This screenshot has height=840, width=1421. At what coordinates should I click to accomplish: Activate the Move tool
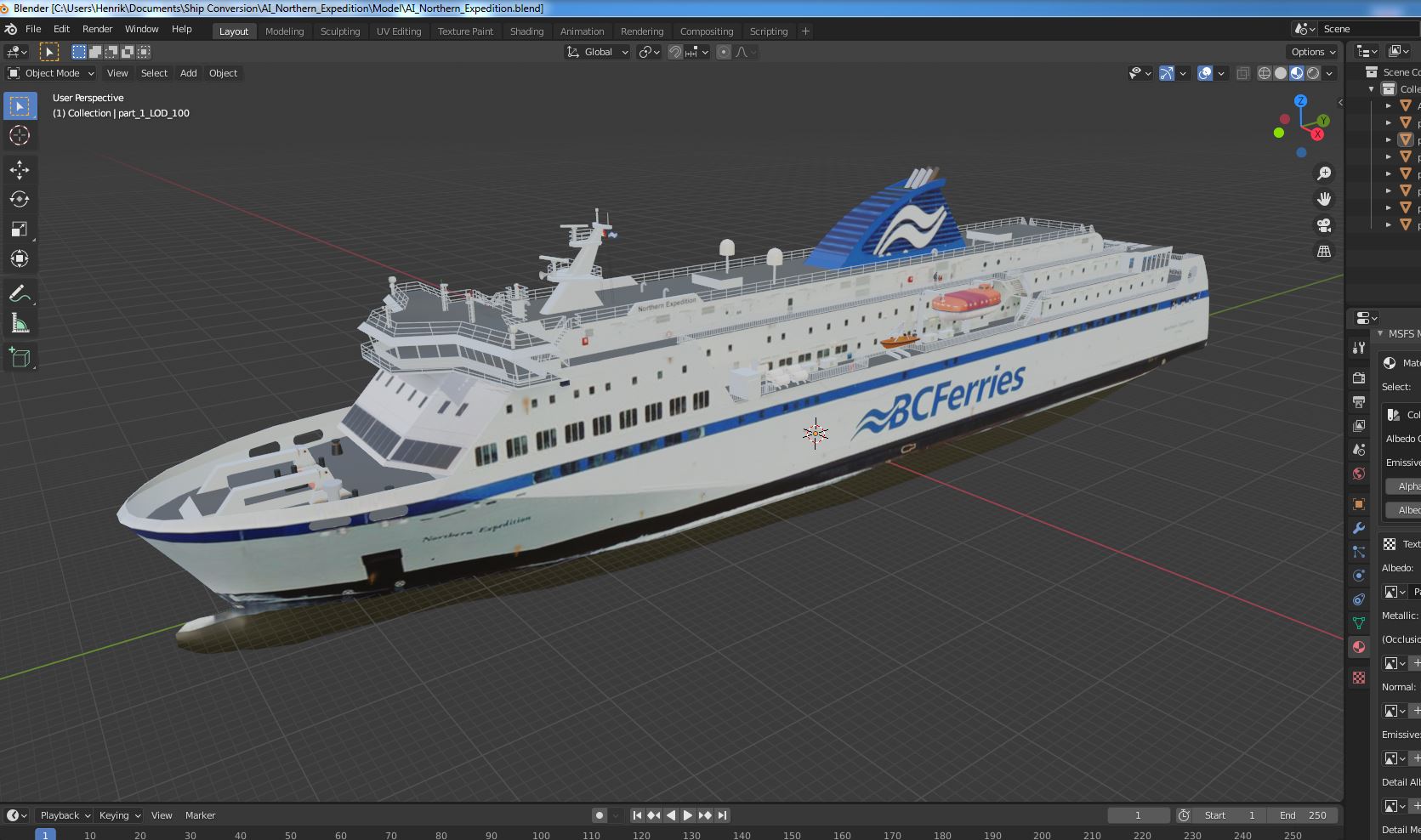click(20, 170)
